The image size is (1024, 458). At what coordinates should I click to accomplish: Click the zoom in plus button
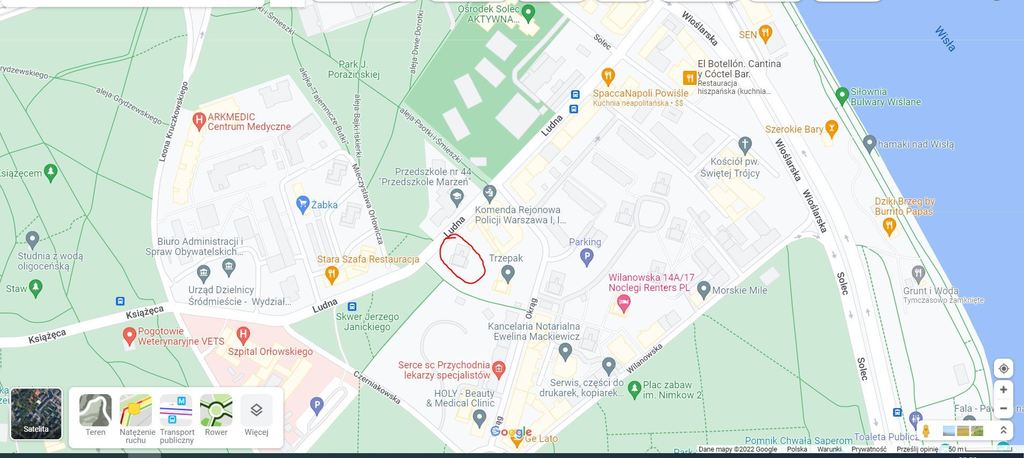tap(1003, 390)
